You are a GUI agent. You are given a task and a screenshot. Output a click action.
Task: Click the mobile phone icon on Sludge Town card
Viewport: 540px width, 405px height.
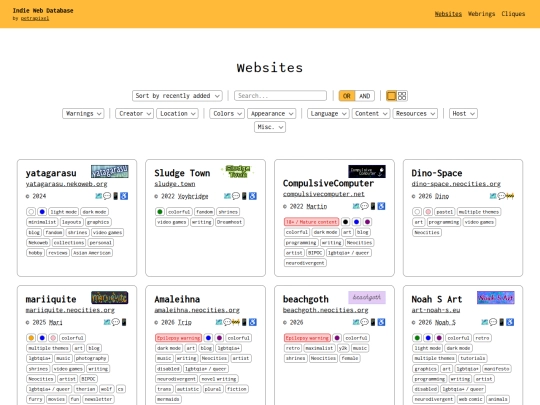pos(244,196)
